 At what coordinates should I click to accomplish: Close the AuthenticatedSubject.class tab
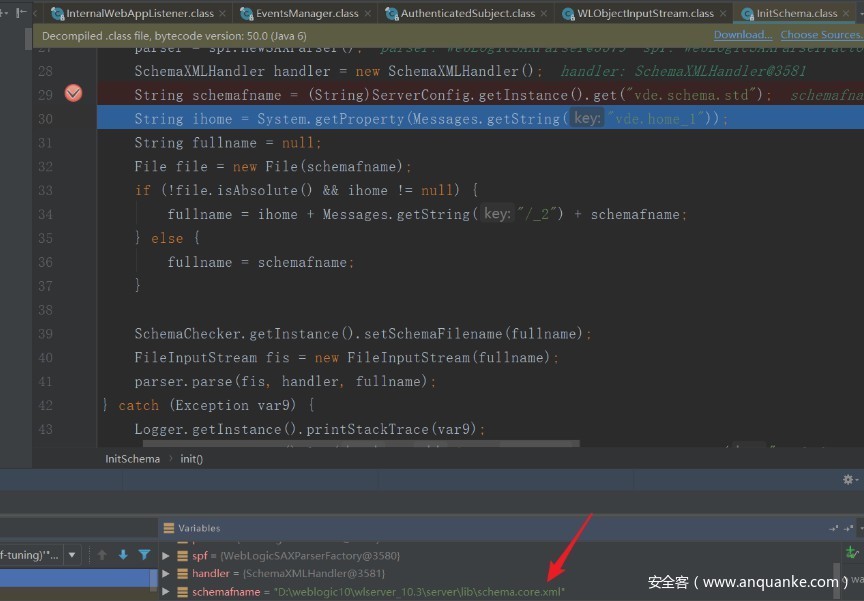click(544, 14)
